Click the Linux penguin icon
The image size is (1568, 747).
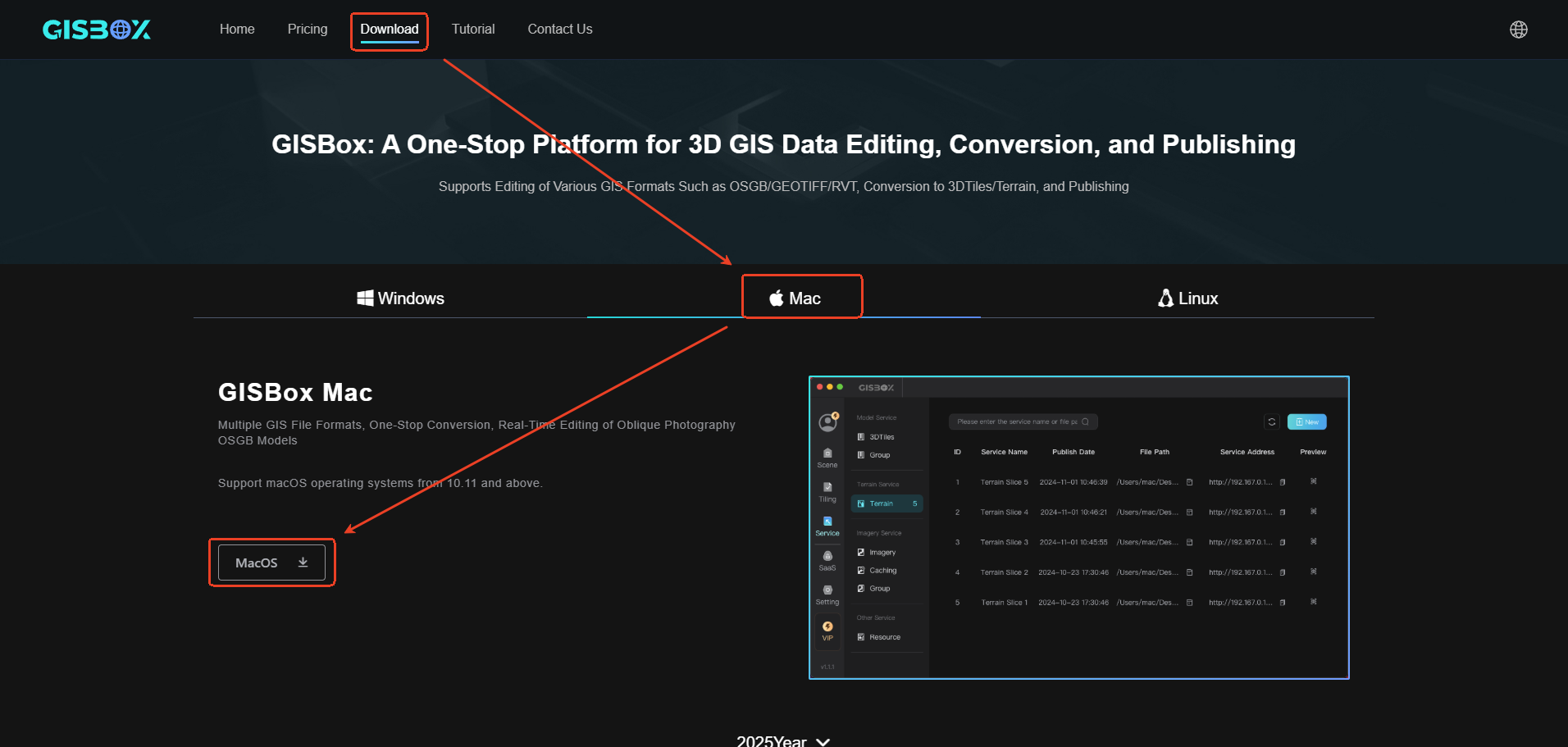pyautogui.click(x=1165, y=298)
